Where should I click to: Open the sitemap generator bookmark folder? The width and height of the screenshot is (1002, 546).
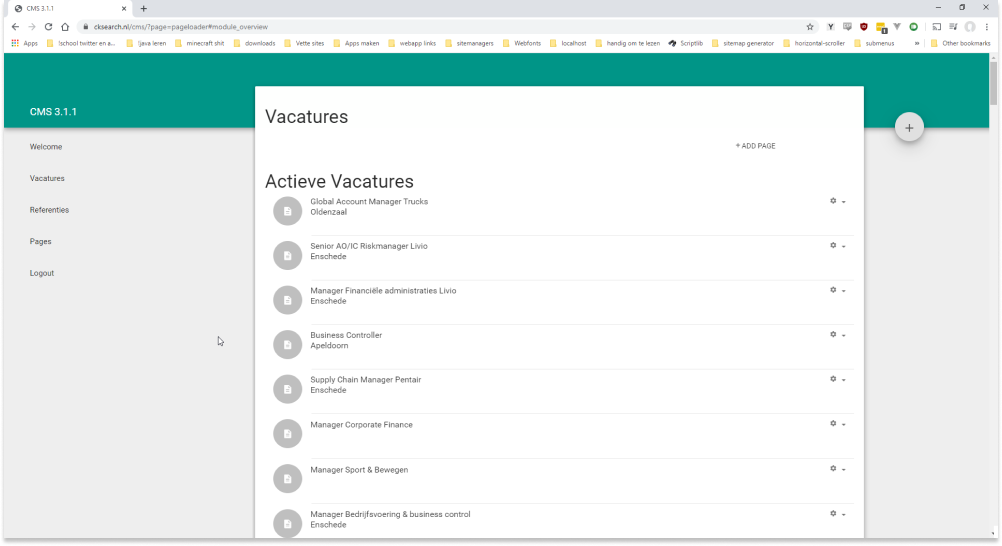pos(743,43)
